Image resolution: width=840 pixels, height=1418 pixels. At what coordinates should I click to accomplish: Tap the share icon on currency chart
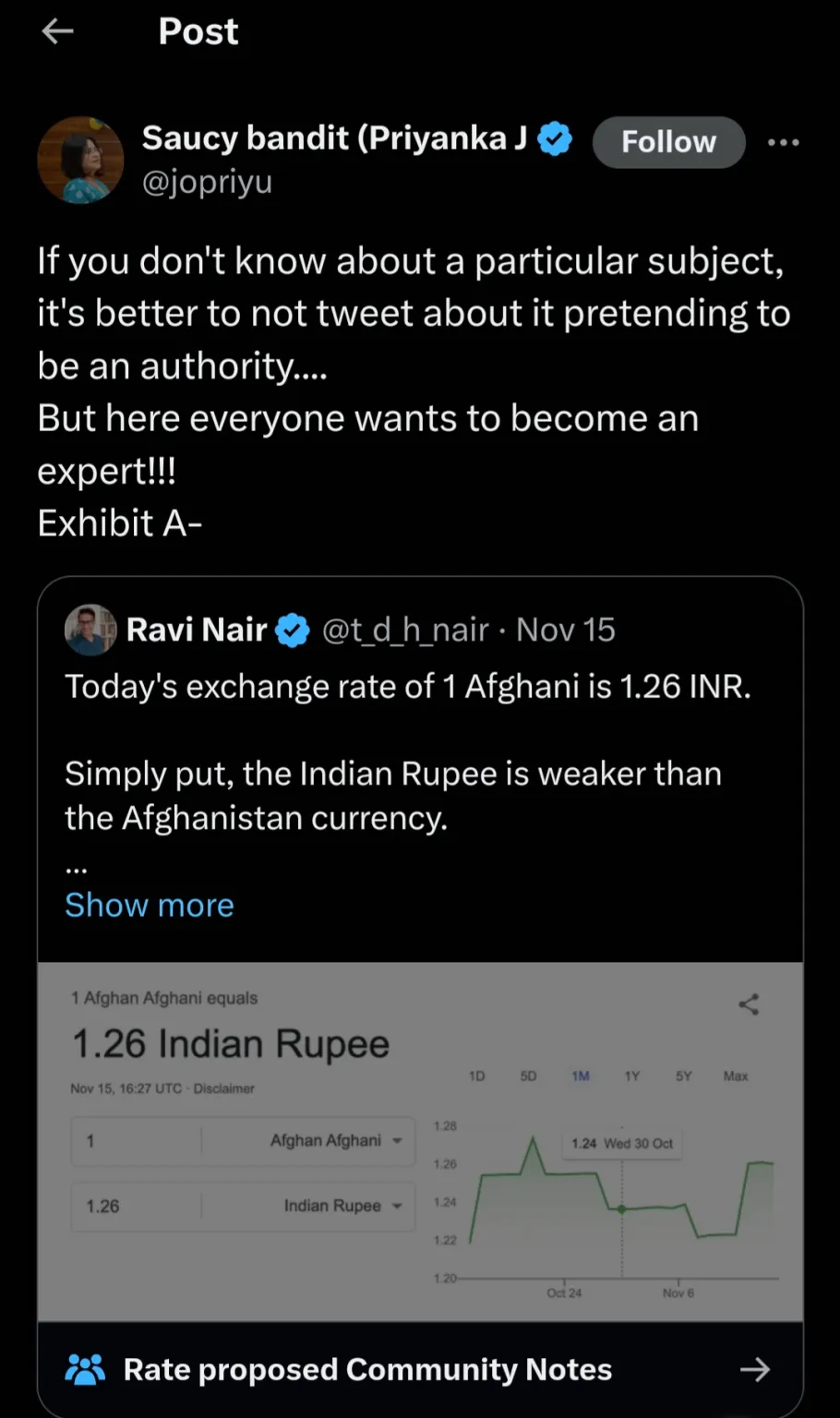click(749, 1004)
